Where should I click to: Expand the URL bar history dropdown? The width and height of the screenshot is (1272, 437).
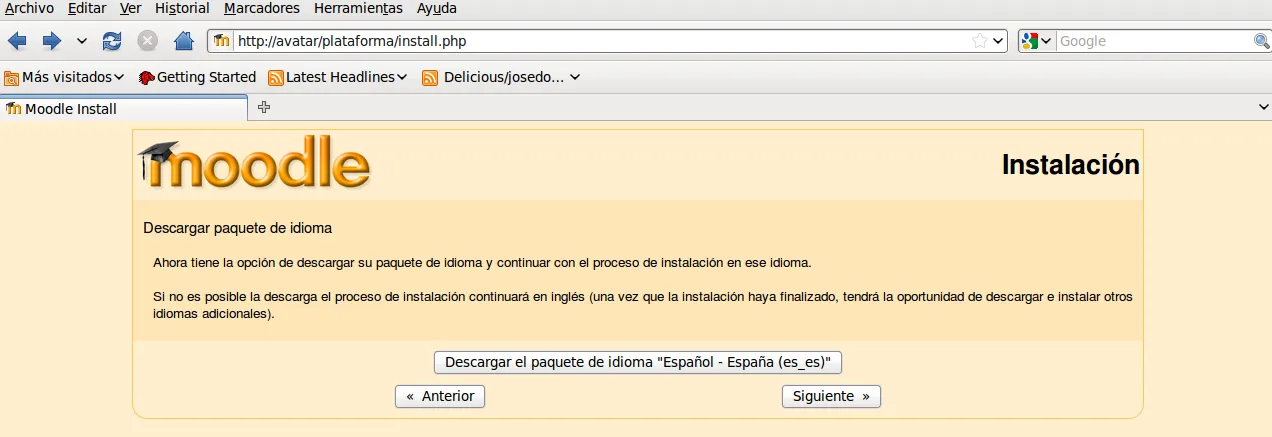click(998, 41)
